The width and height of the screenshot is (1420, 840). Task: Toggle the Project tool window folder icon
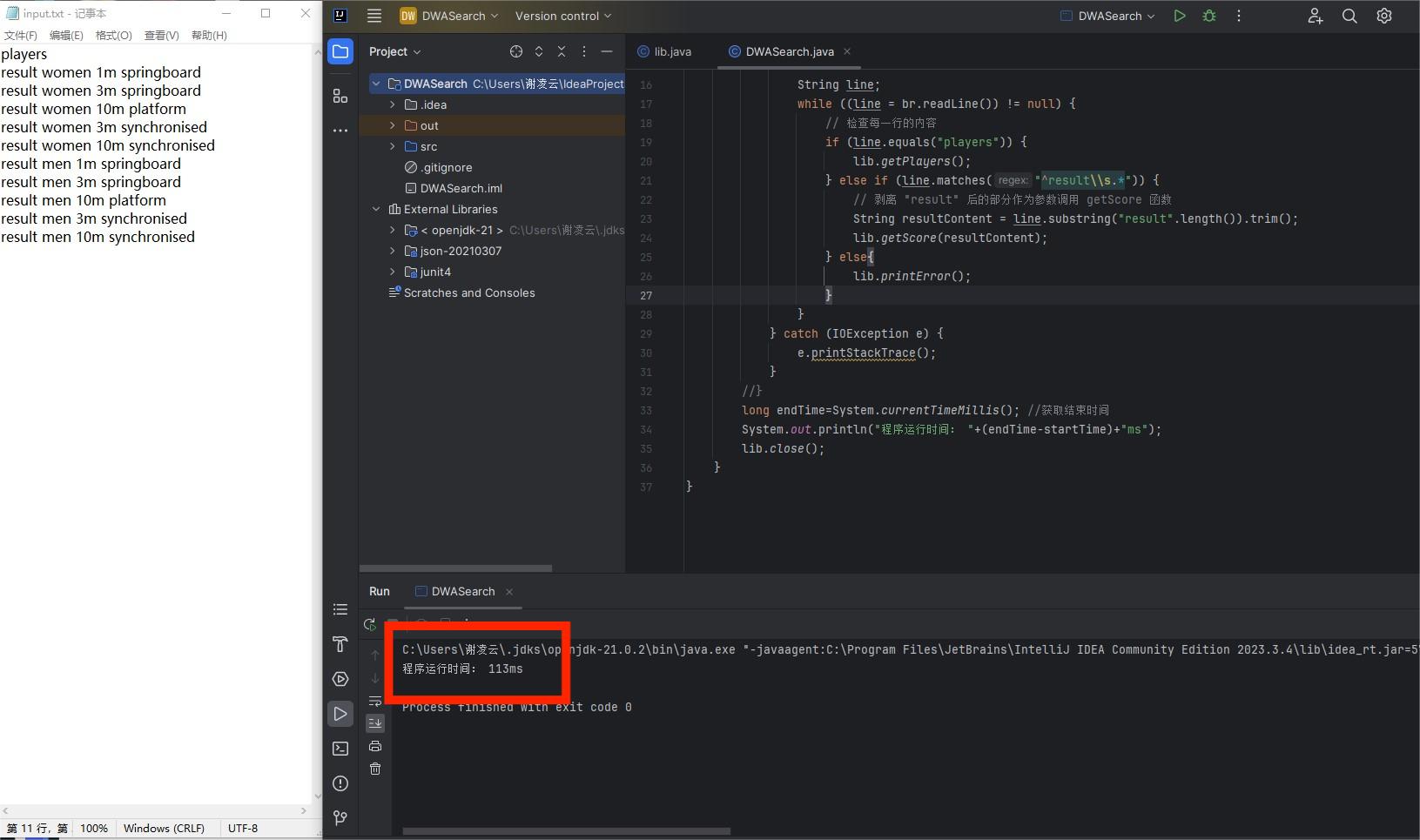coord(340,51)
